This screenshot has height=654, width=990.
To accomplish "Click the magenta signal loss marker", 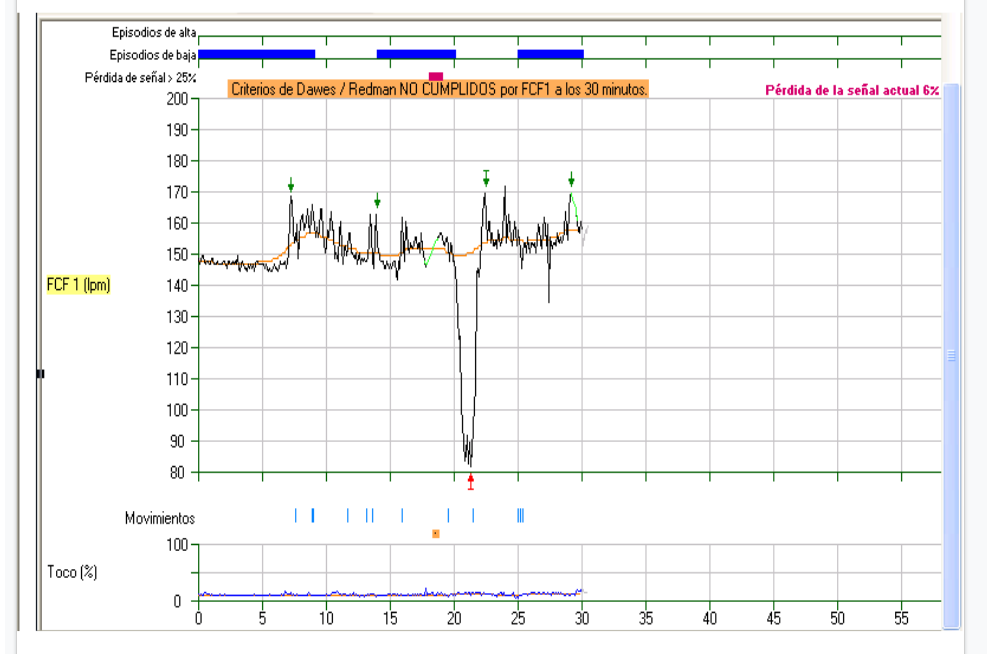I will click(435, 76).
